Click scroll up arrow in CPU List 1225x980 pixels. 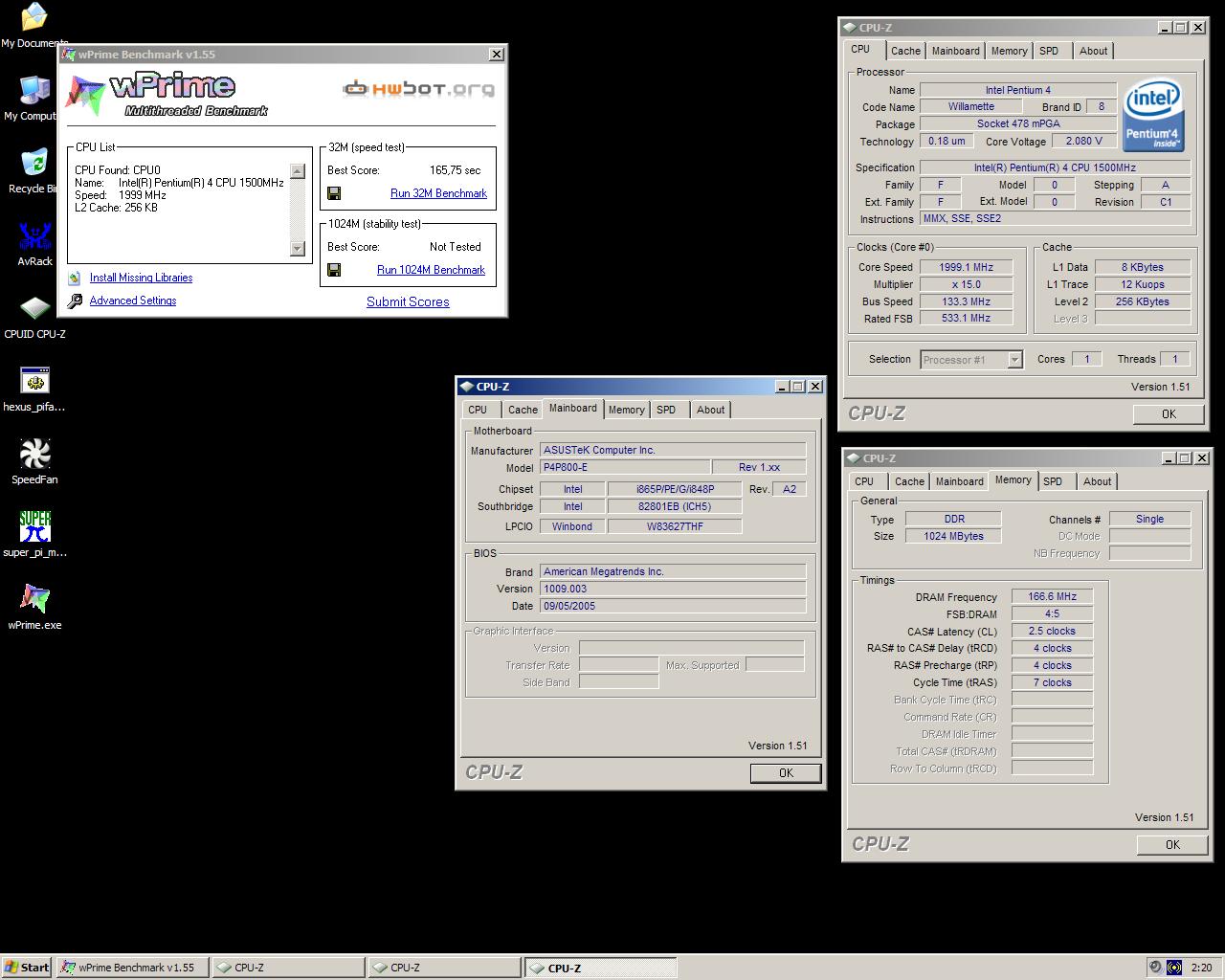tap(297, 171)
